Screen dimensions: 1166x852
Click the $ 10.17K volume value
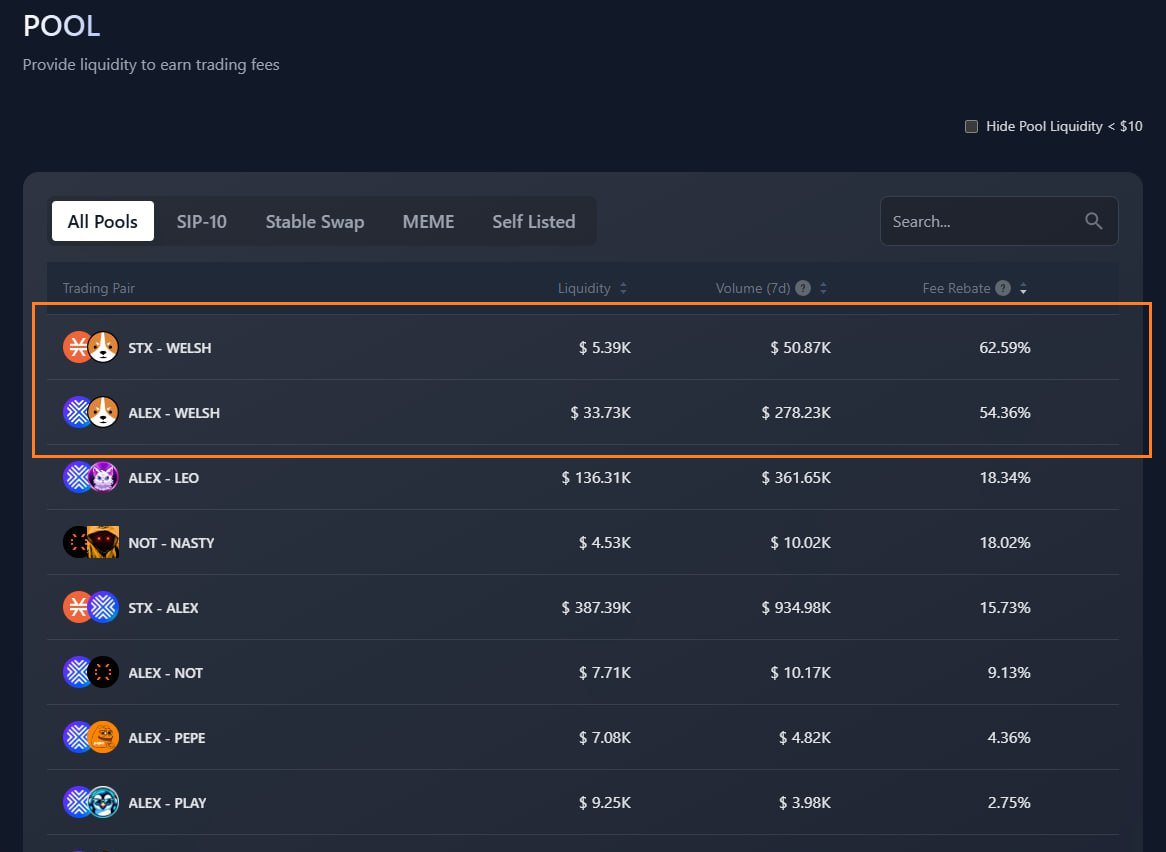800,672
